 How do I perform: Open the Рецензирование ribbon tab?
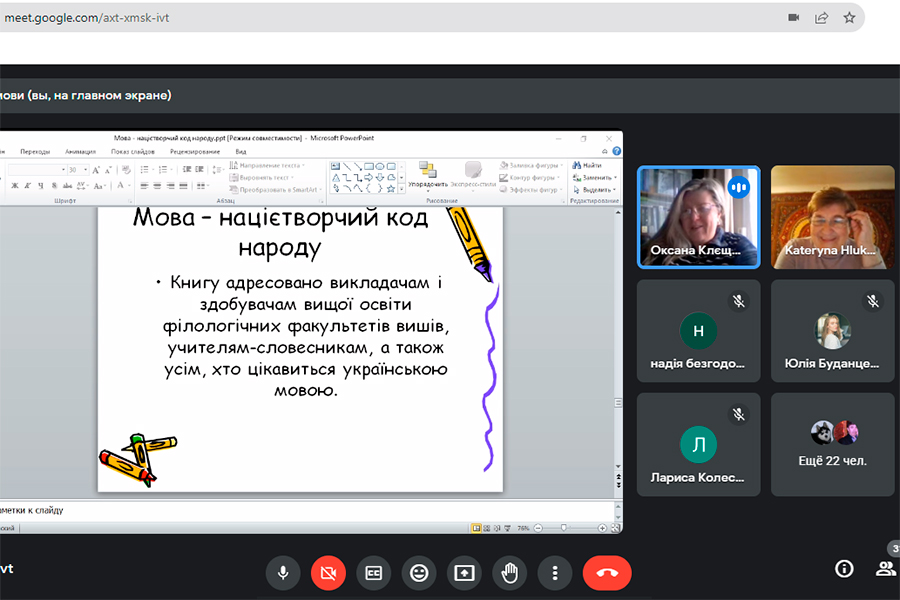pyautogui.click(x=194, y=152)
